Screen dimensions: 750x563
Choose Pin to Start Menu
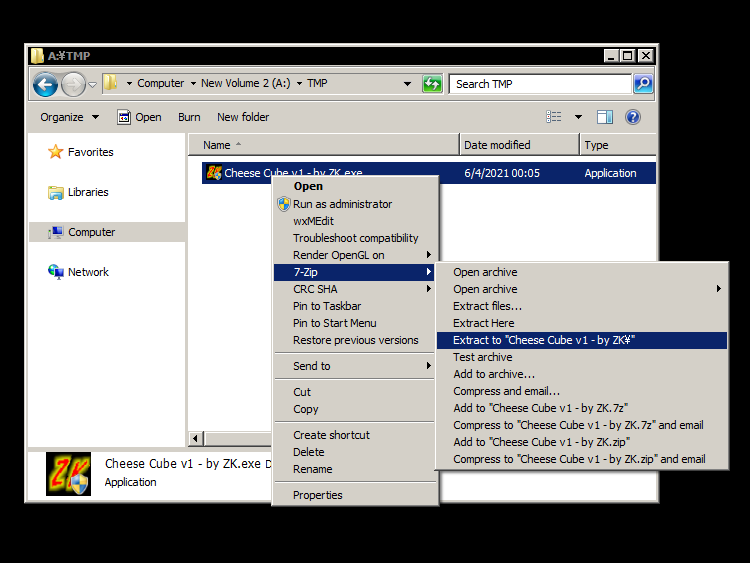point(355,323)
